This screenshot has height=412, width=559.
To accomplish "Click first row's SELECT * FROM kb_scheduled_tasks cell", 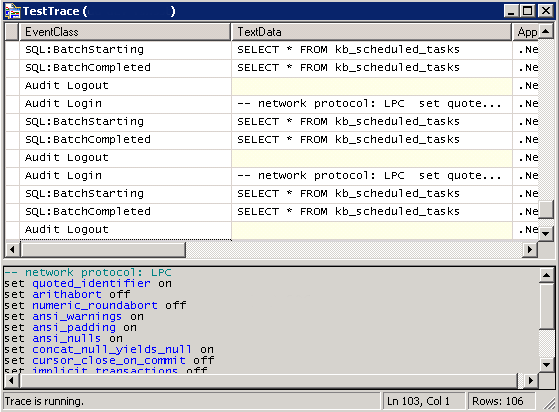I will (x=371, y=50).
